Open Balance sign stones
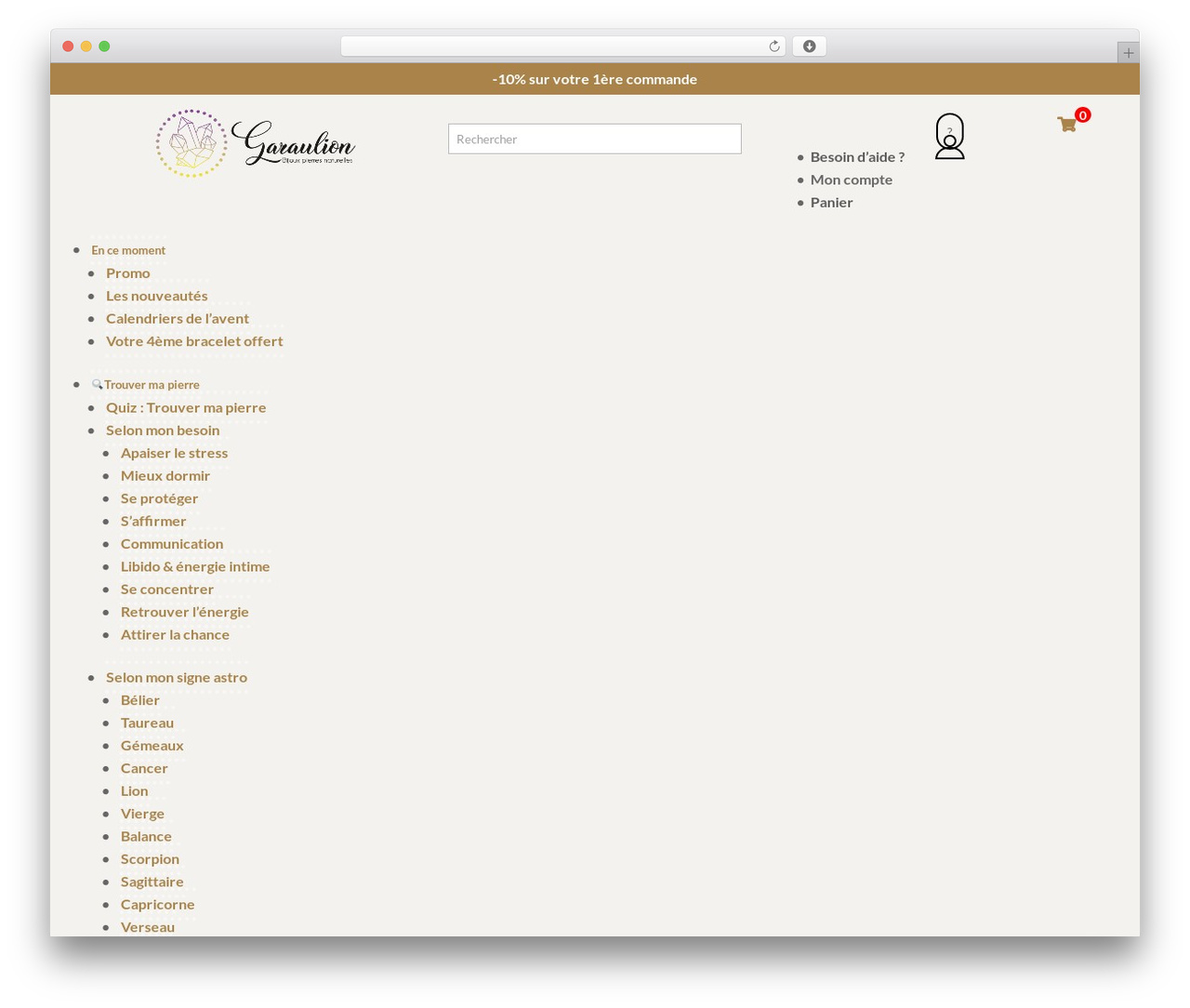 [146, 837]
